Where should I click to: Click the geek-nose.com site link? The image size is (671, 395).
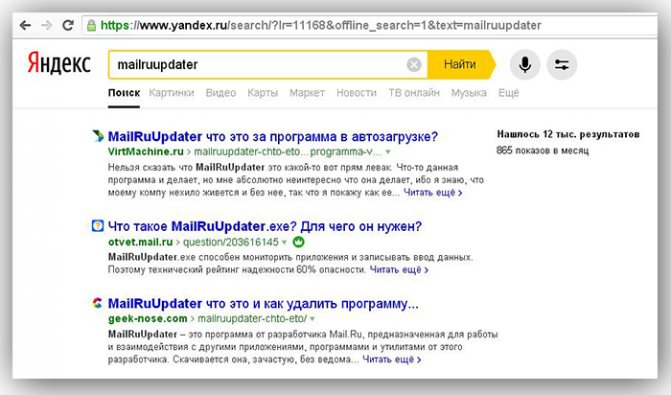(148, 318)
